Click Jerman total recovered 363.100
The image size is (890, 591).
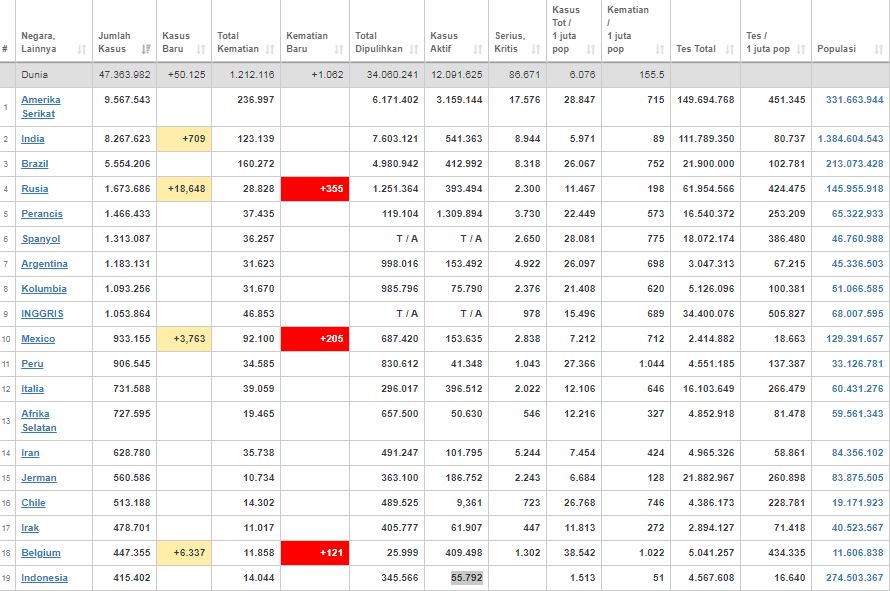(x=400, y=478)
